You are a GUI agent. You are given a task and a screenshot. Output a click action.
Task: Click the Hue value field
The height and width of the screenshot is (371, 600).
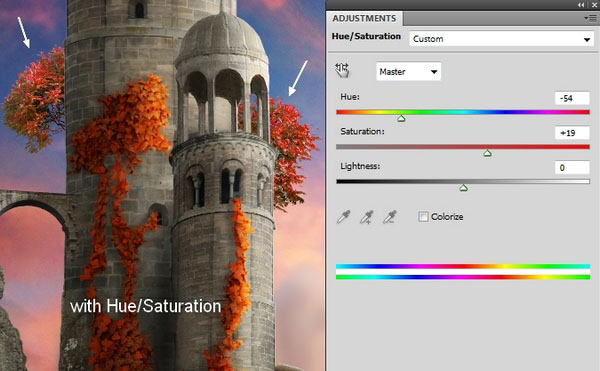click(x=572, y=98)
